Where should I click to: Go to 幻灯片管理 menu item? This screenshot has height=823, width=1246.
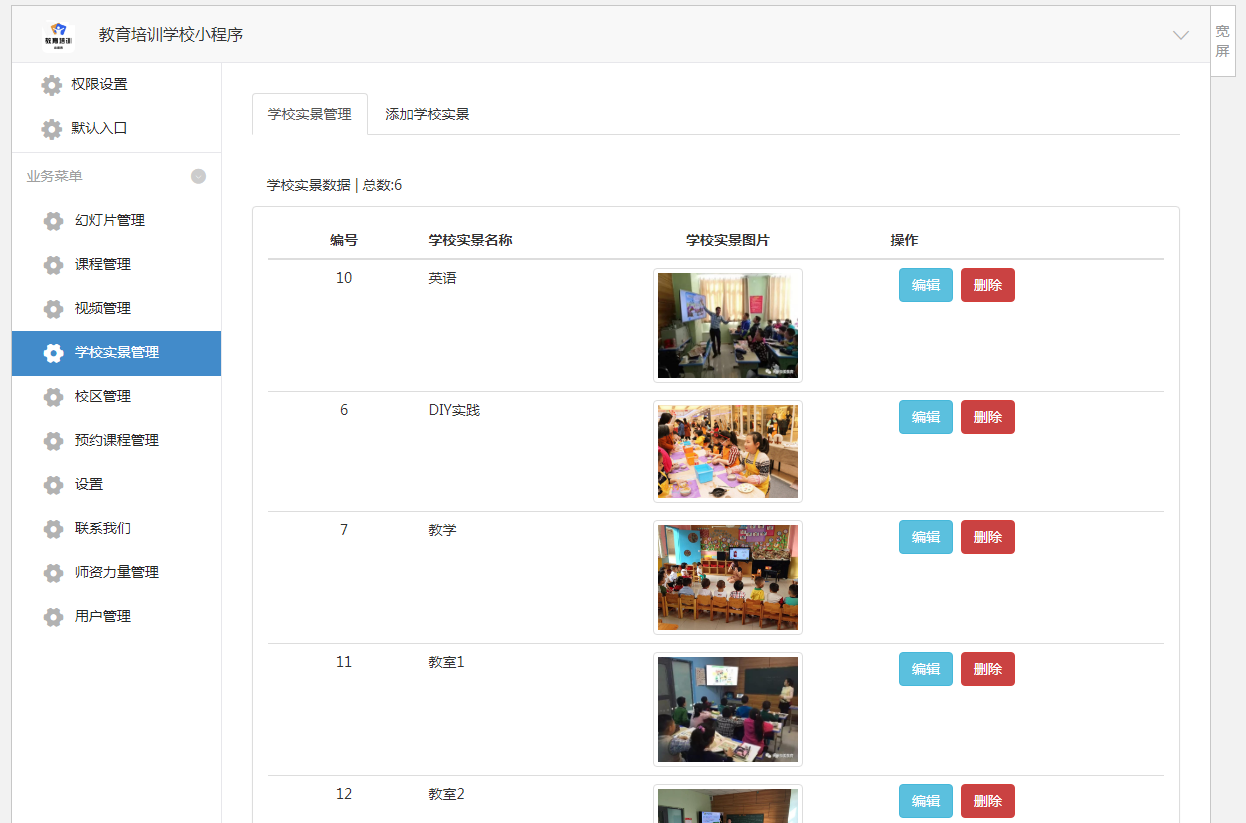coord(116,220)
